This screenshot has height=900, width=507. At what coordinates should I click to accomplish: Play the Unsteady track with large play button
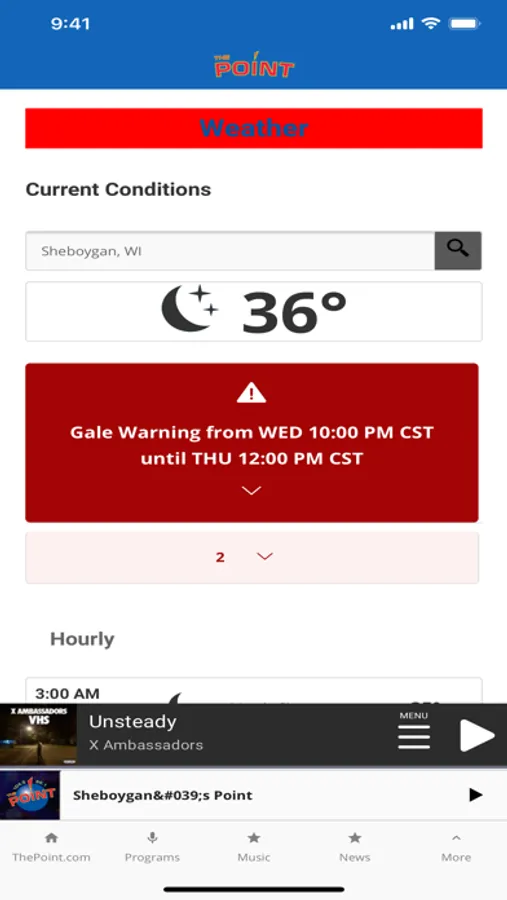pyautogui.click(x=477, y=735)
